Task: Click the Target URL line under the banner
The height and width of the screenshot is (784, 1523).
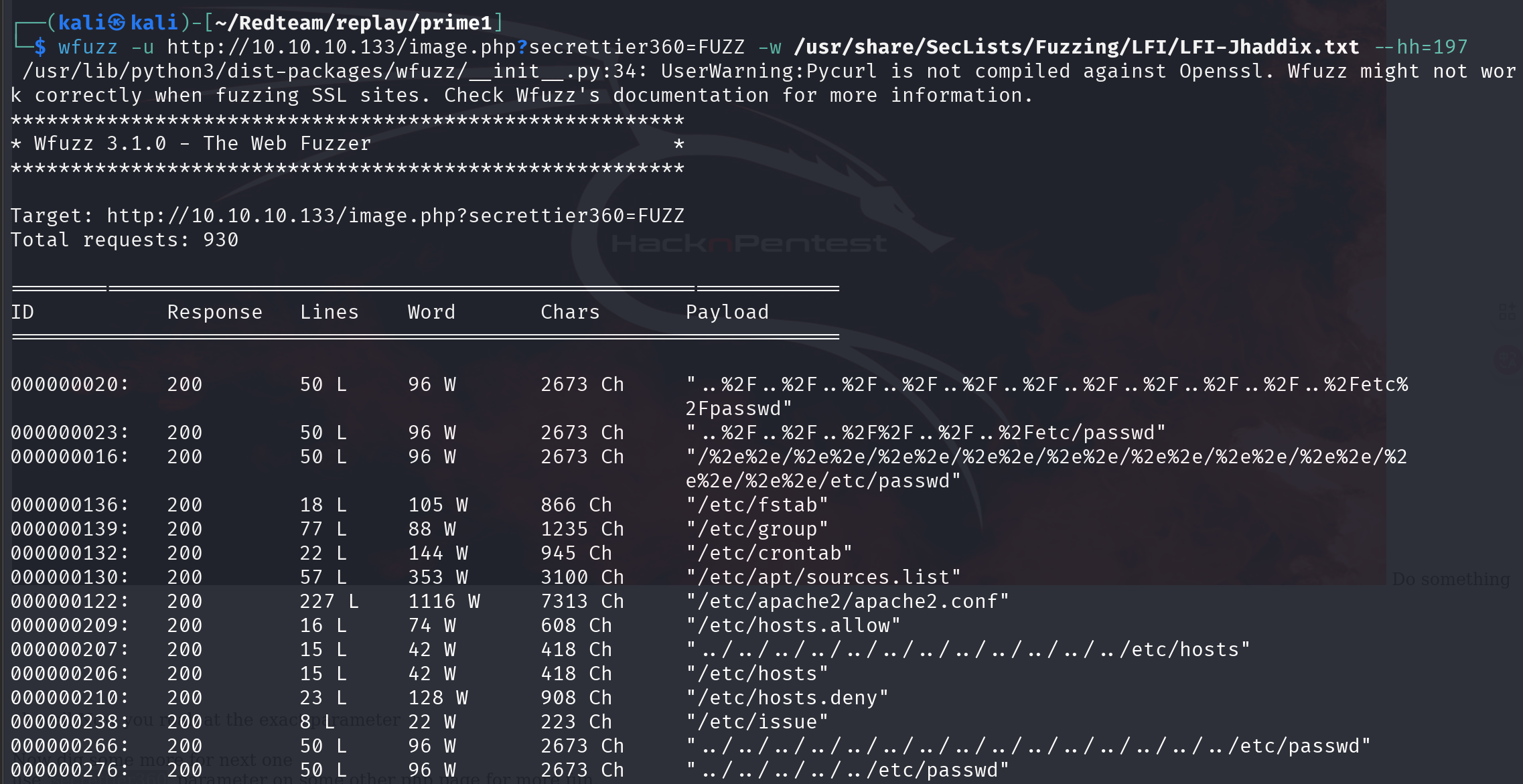Action: pyautogui.click(x=347, y=216)
